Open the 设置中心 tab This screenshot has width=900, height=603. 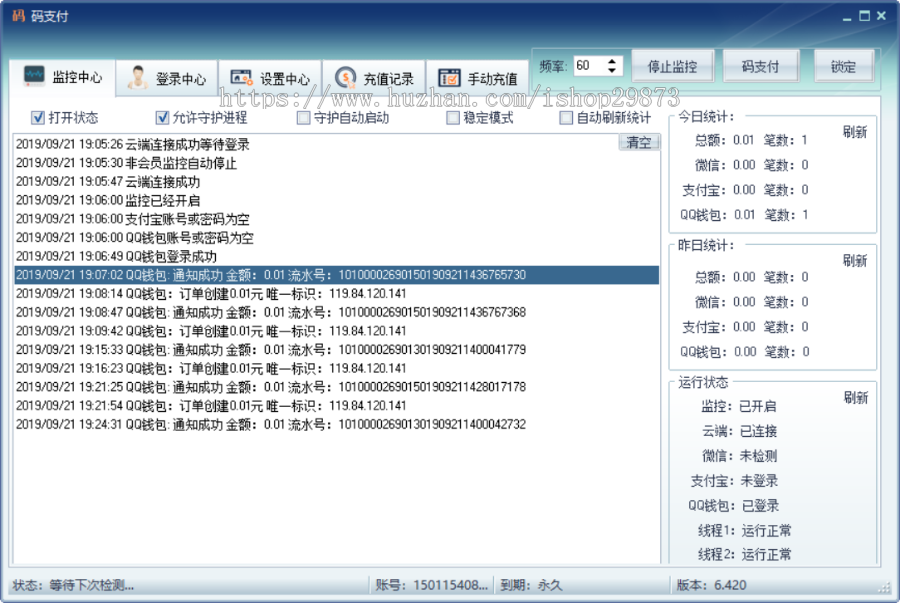270,78
